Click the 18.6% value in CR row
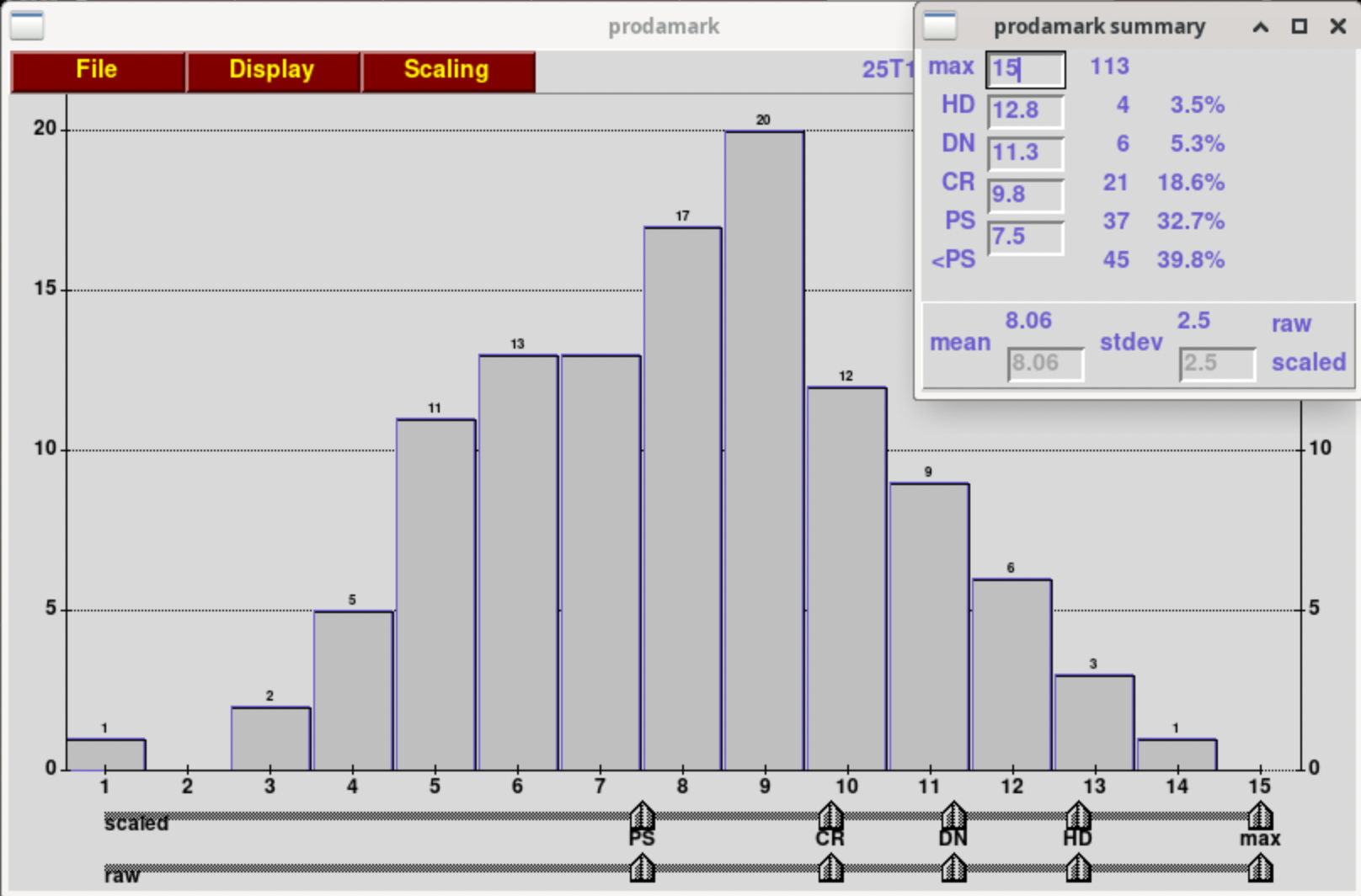The image size is (1361, 896). click(x=1190, y=183)
